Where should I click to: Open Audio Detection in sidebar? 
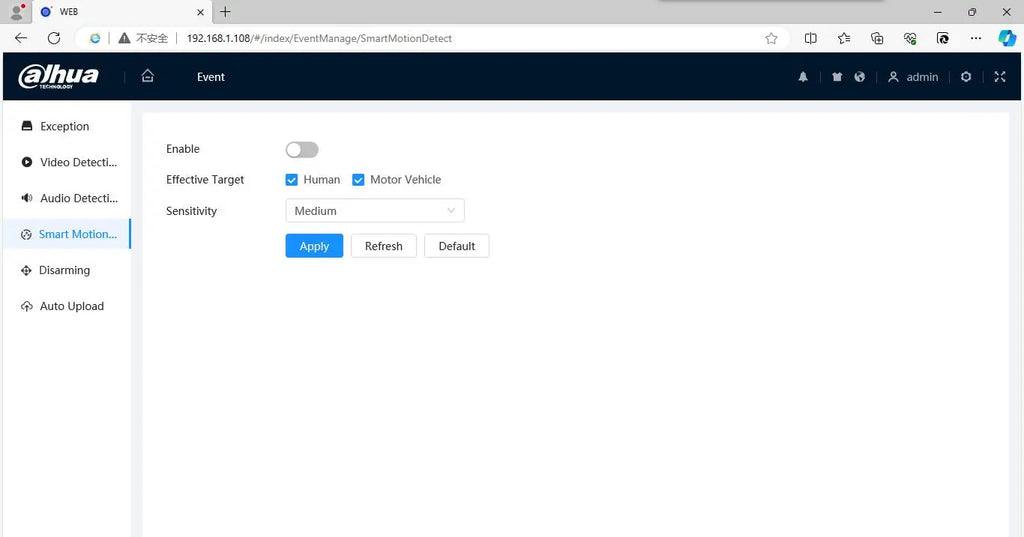(67, 198)
